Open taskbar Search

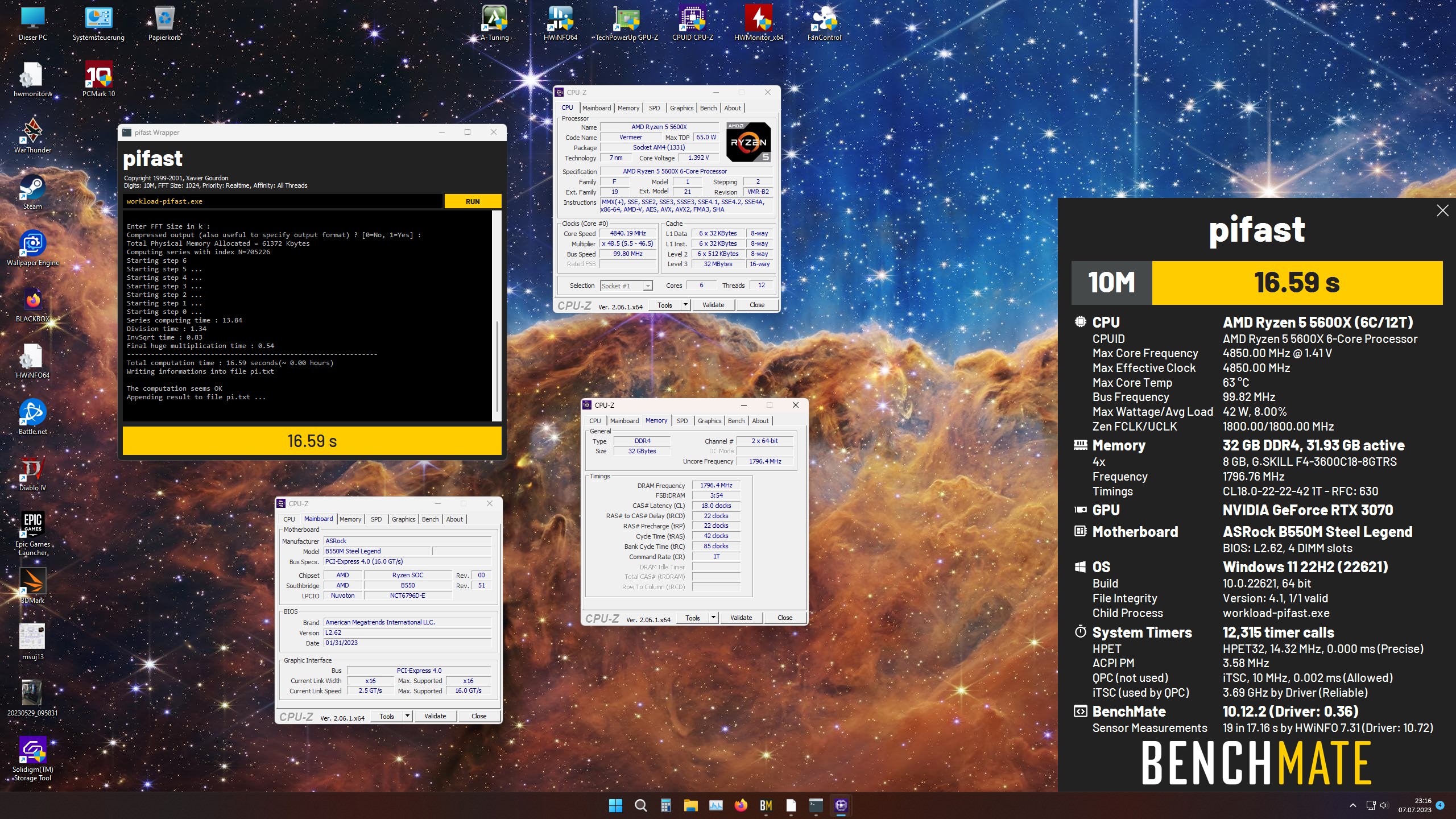640,805
